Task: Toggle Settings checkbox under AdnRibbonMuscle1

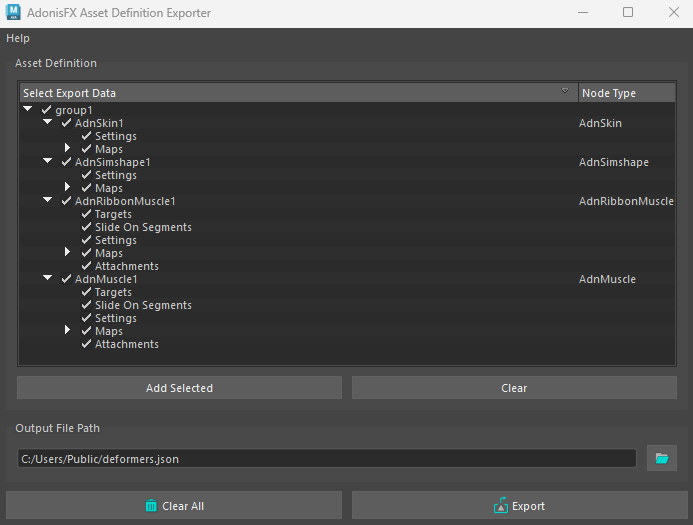Action: point(86,240)
